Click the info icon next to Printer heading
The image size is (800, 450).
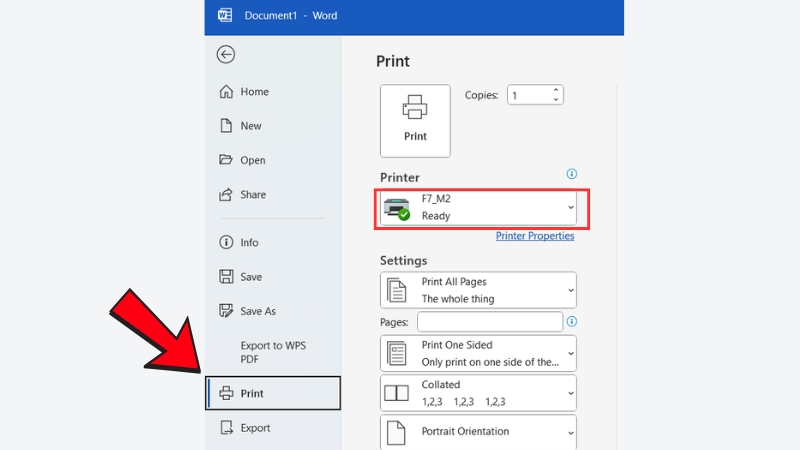[x=571, y=174]
